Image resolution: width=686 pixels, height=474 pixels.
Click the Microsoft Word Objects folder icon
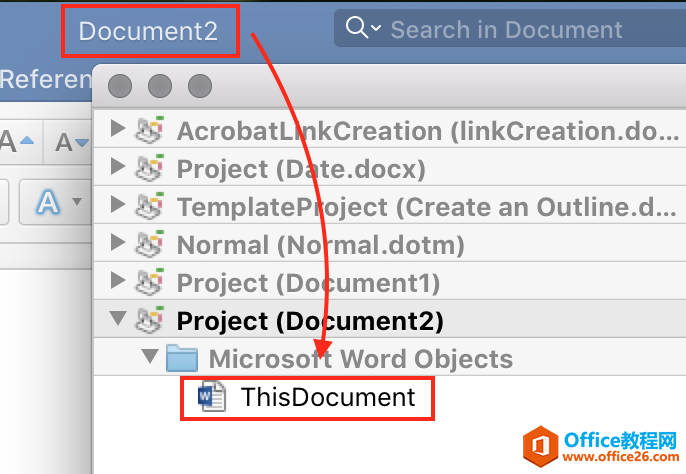click(182, 358)
